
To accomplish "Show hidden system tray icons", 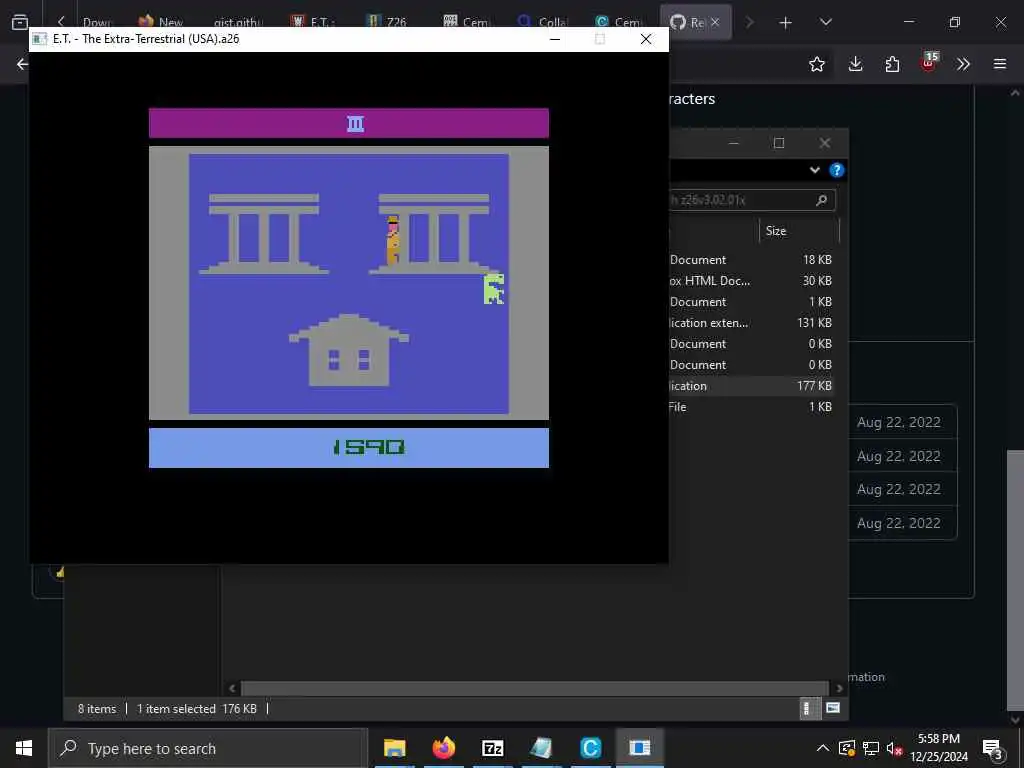I will coord(823,748).
